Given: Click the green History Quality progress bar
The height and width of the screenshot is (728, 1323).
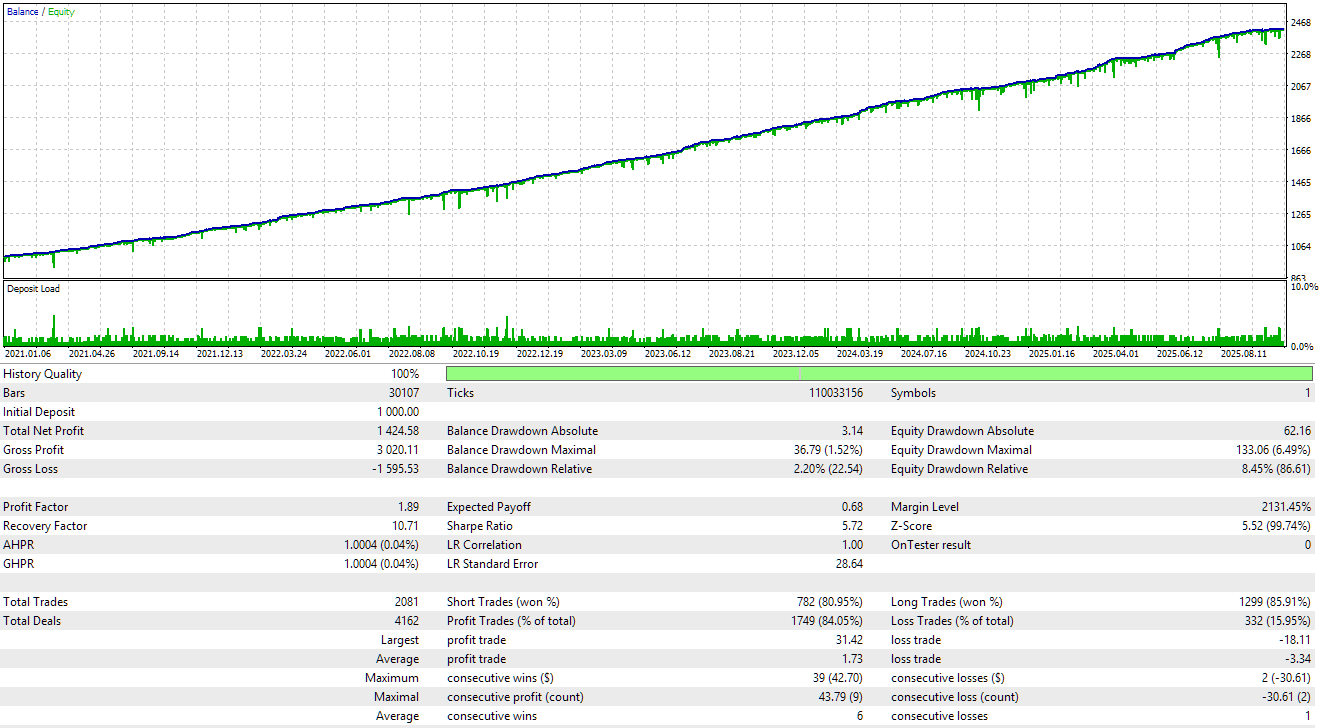Looking at the screenshot, I should [879, 373].
